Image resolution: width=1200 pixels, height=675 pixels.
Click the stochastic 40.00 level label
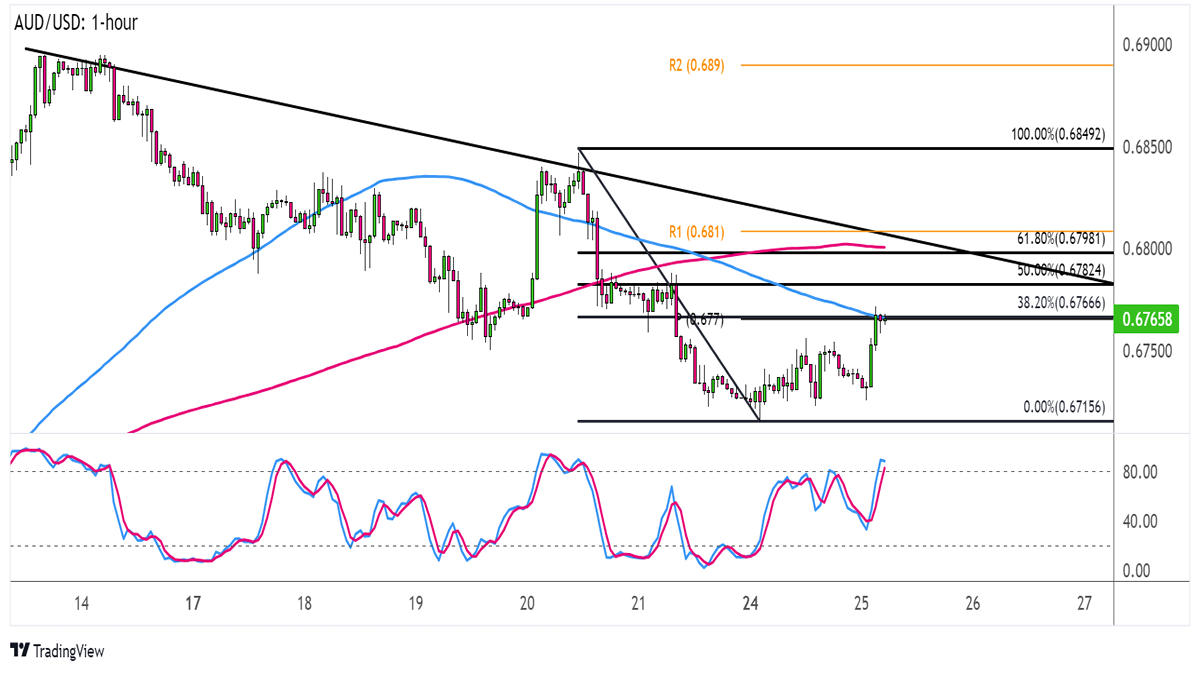click(1141, 521)
